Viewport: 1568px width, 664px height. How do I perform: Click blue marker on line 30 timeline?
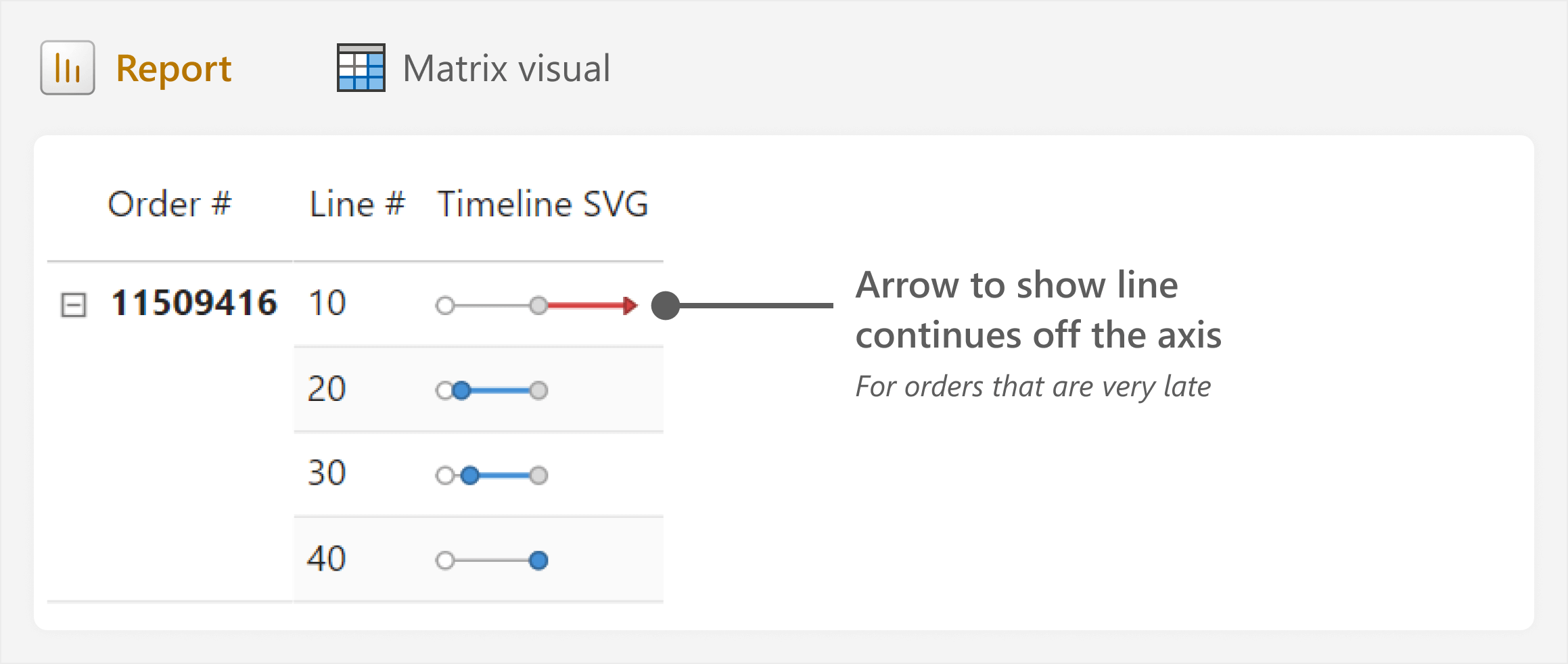[x=469, y=475]
